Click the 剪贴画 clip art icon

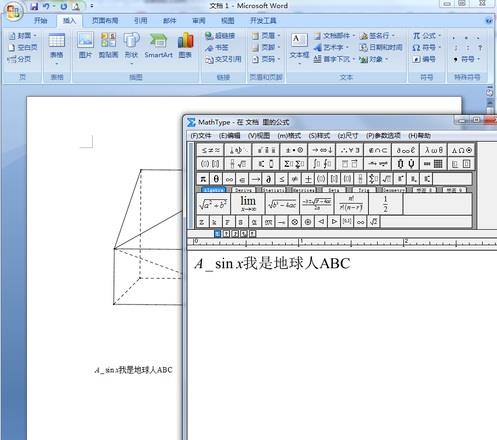[x=108, y=45]
